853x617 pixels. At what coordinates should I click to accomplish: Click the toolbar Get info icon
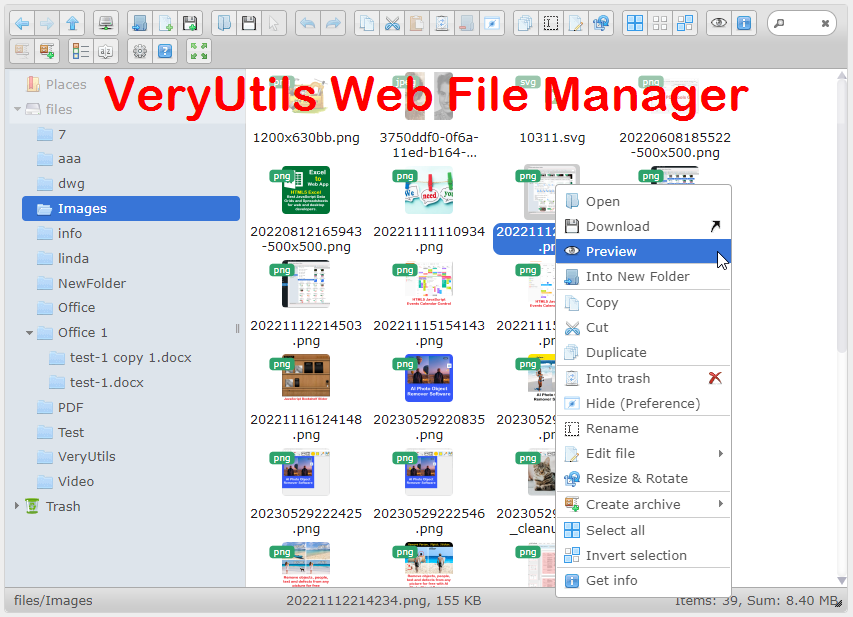pos(744,23)
